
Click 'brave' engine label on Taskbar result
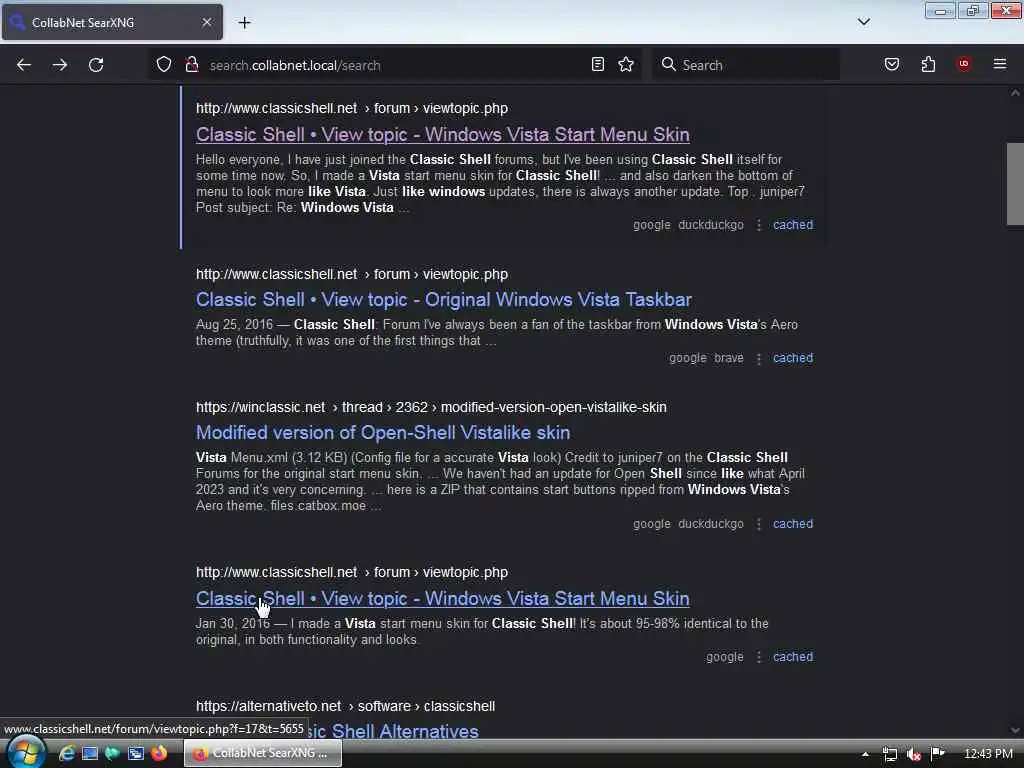pos(729,358)
